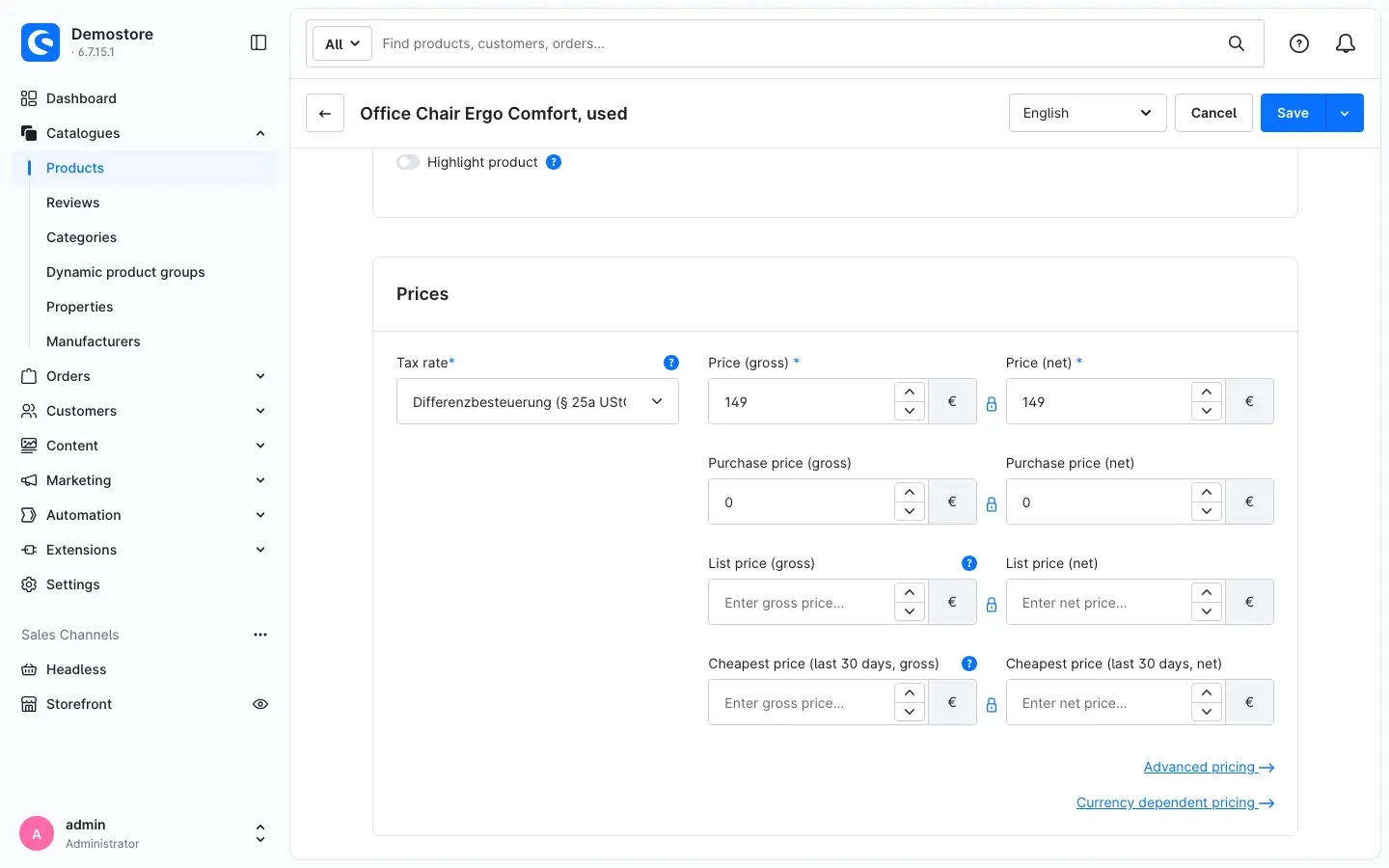Toggle lock between List price fields

(x=992, y=605)
